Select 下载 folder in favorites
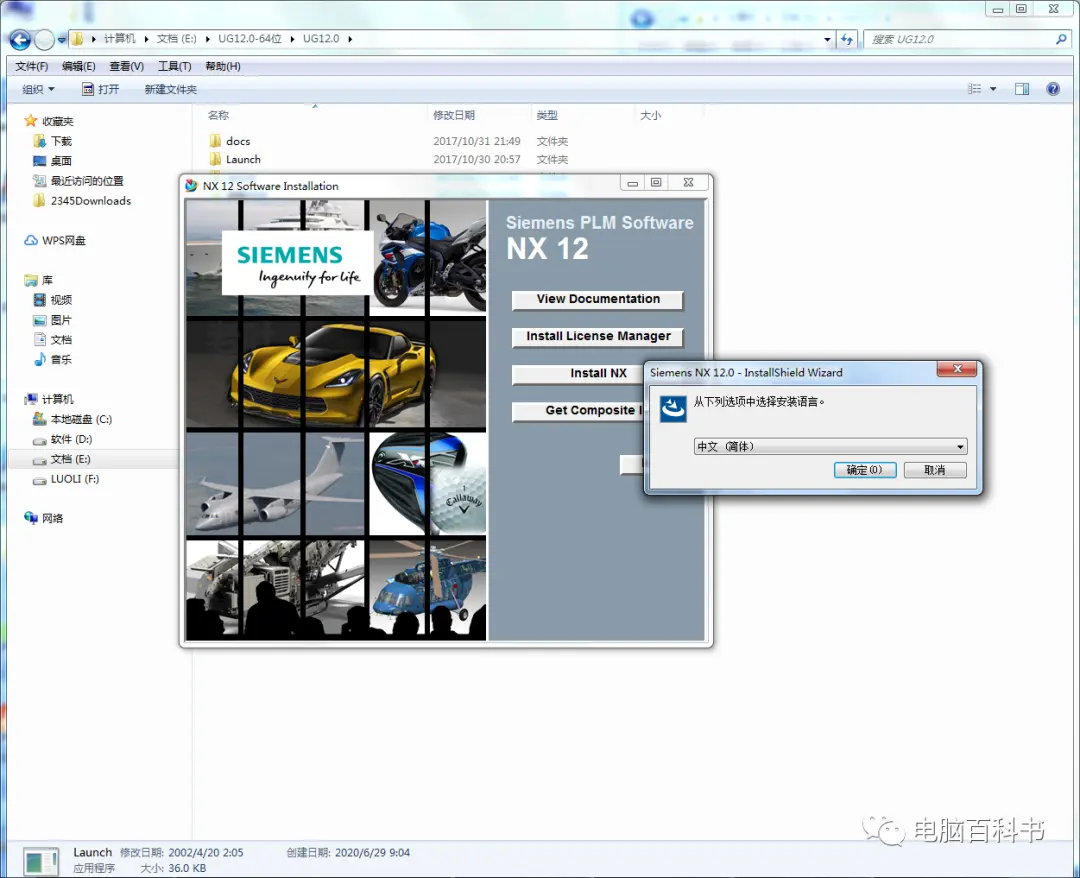Image resolution: width=1080 pixels, height=878 pixels. click(52, 141)
